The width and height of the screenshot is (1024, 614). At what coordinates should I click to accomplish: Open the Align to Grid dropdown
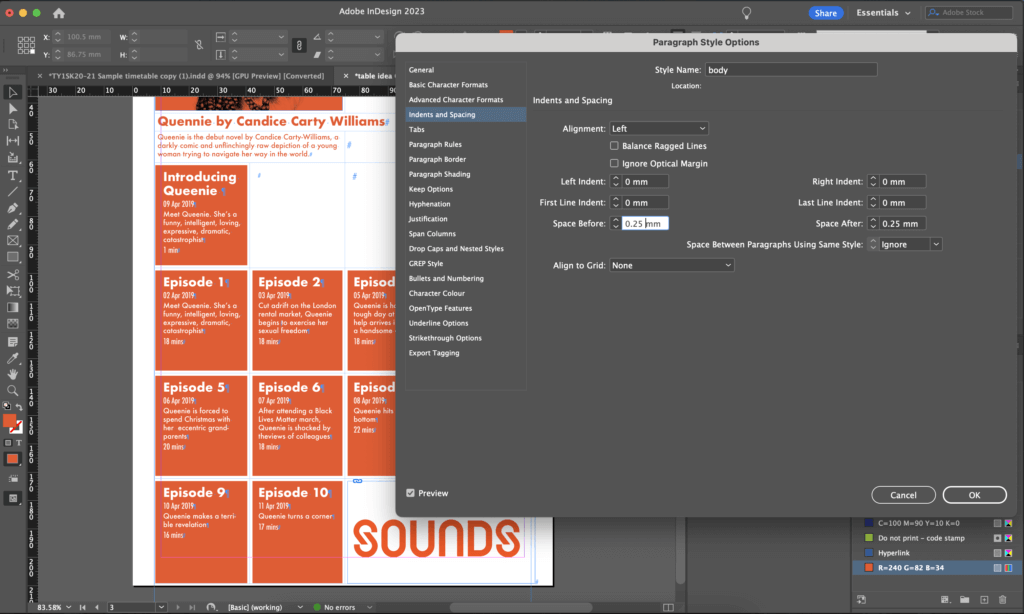671,265
